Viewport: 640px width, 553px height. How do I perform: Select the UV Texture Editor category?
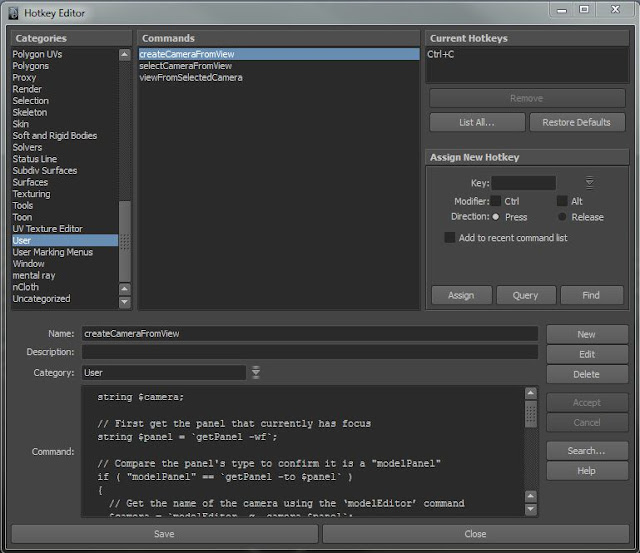(64, 229)
